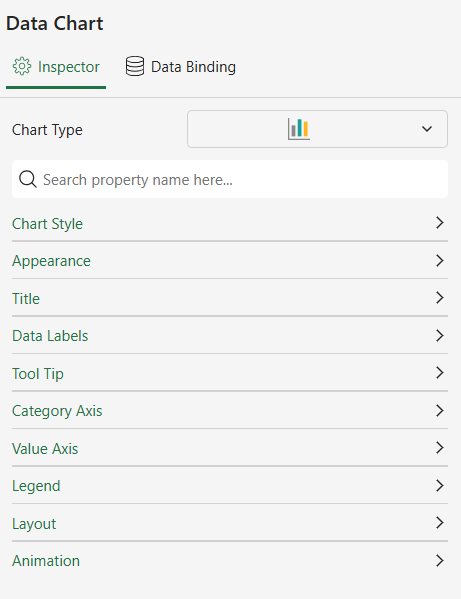
Task: Focus the search property name field
Action: coord(230,179)
